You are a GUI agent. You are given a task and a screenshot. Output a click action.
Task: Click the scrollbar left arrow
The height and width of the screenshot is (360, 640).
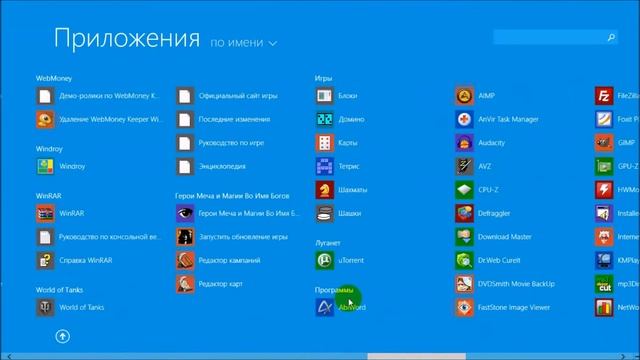[9, 357]
